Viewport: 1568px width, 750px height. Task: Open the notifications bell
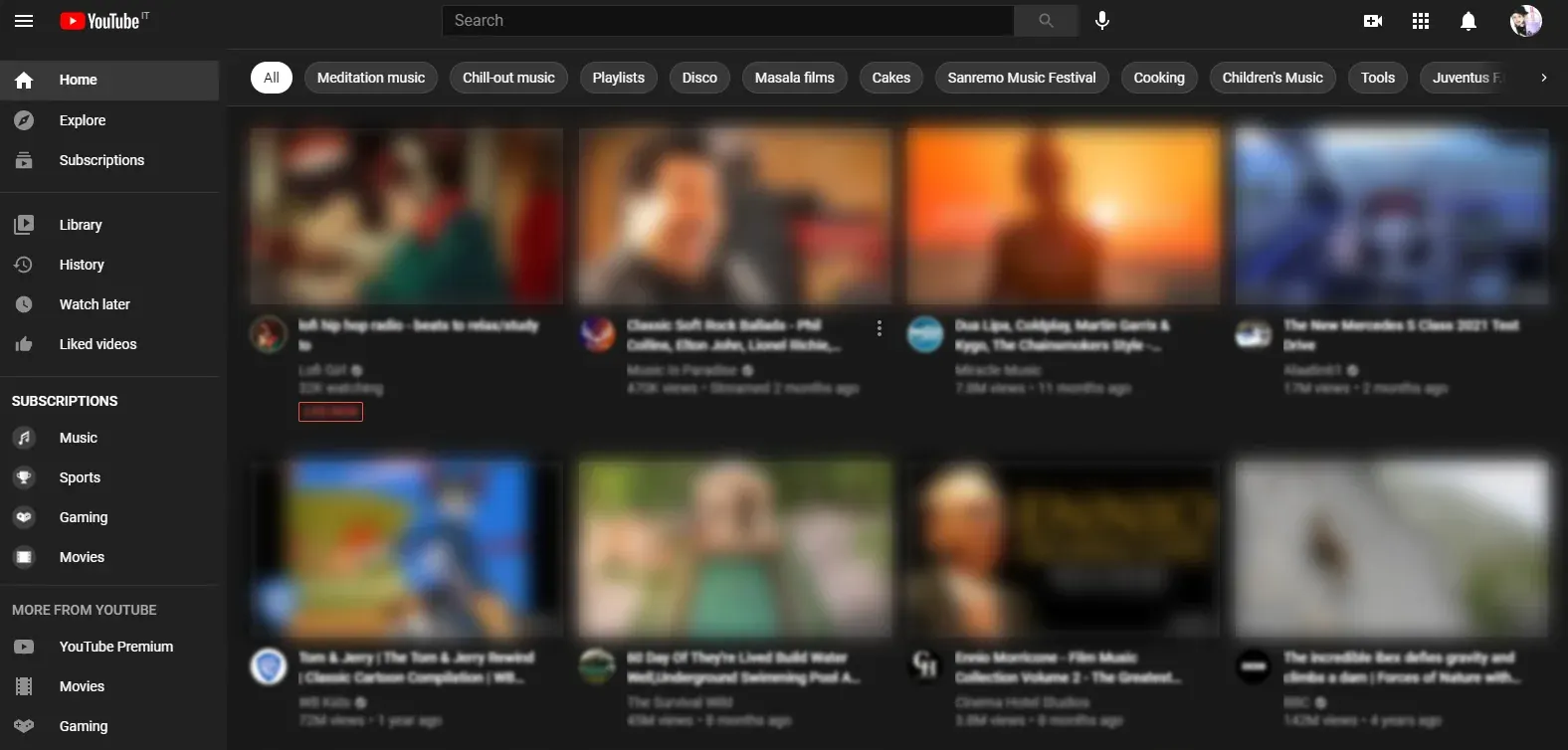[x=1469, y=21]
